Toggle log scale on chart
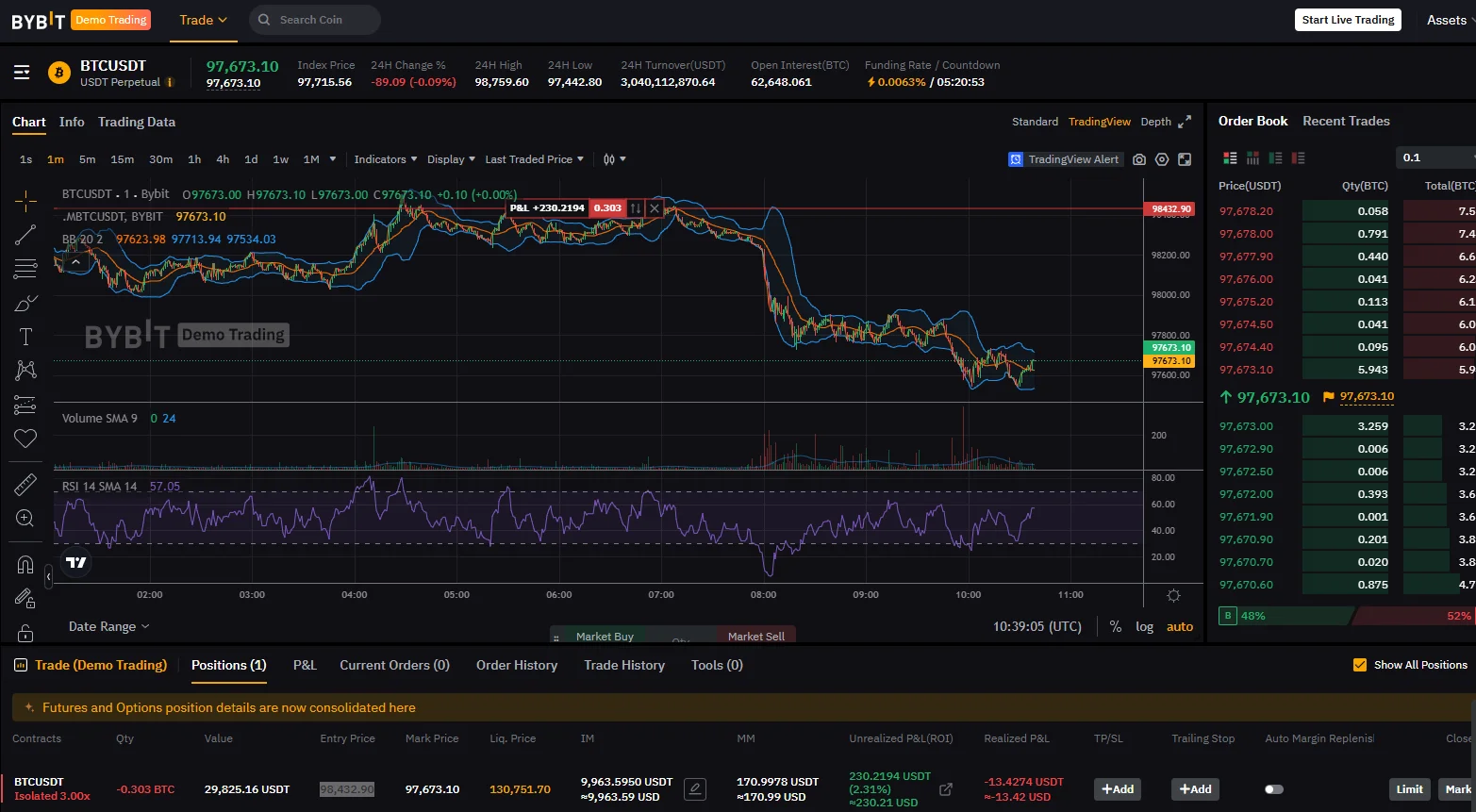The height and width of the screenshot is (812, 1476). pos(1144,626)
